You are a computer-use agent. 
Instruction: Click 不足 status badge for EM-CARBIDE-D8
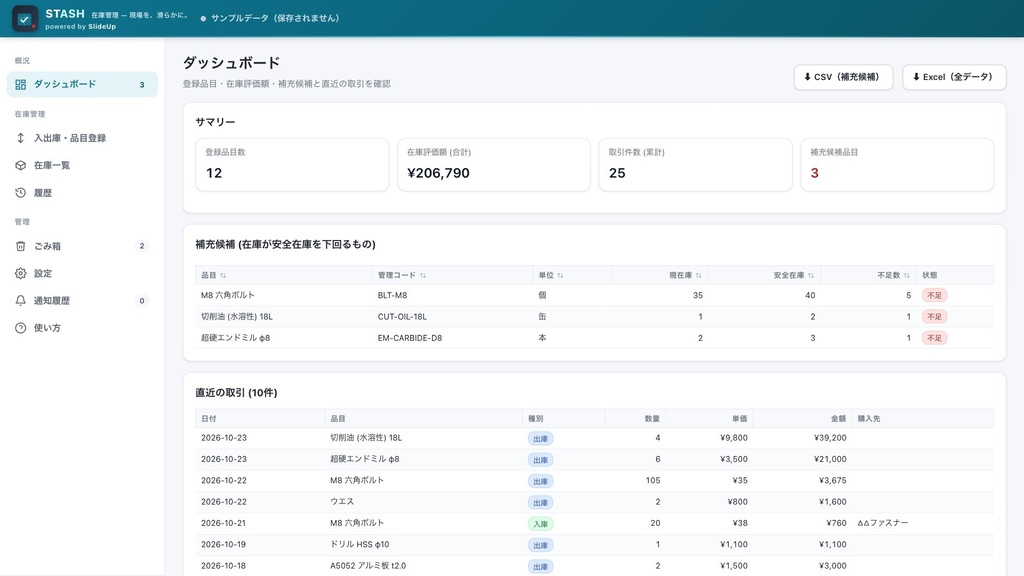[x=935, y=338]
